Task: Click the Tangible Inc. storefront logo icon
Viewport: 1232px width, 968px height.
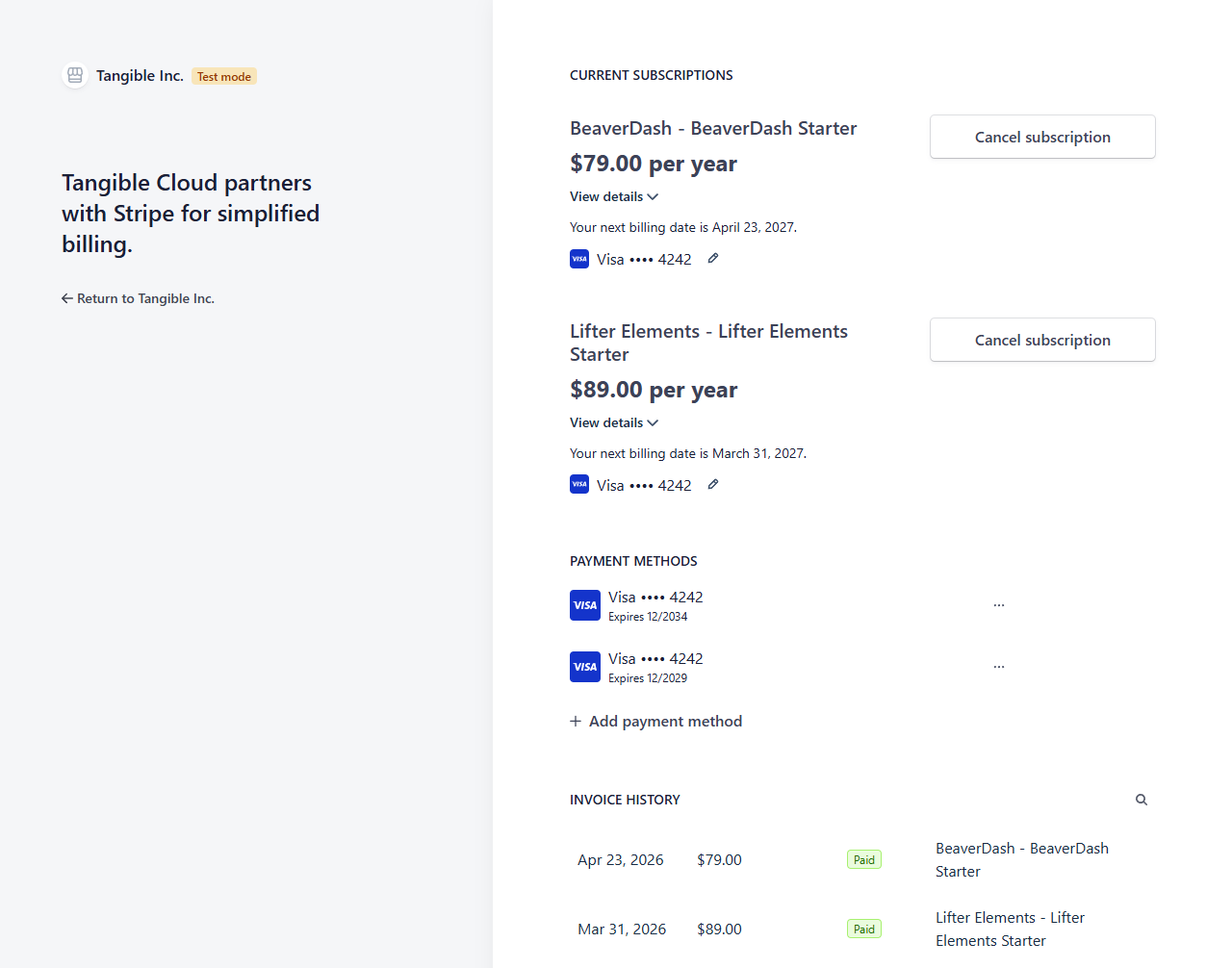Action: (x=75, y=75)
